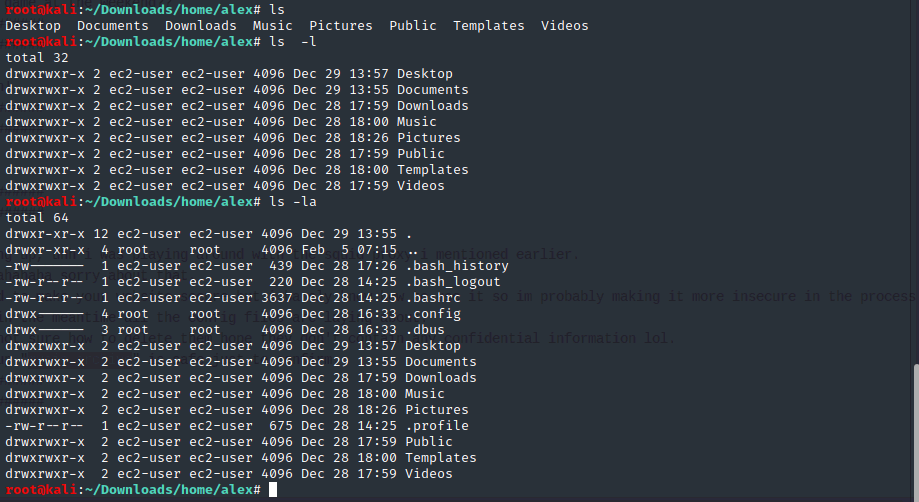Screen dimensions: 919x502
Task: Click "Videos" in the top ls output row
Action: coord(564,26)
